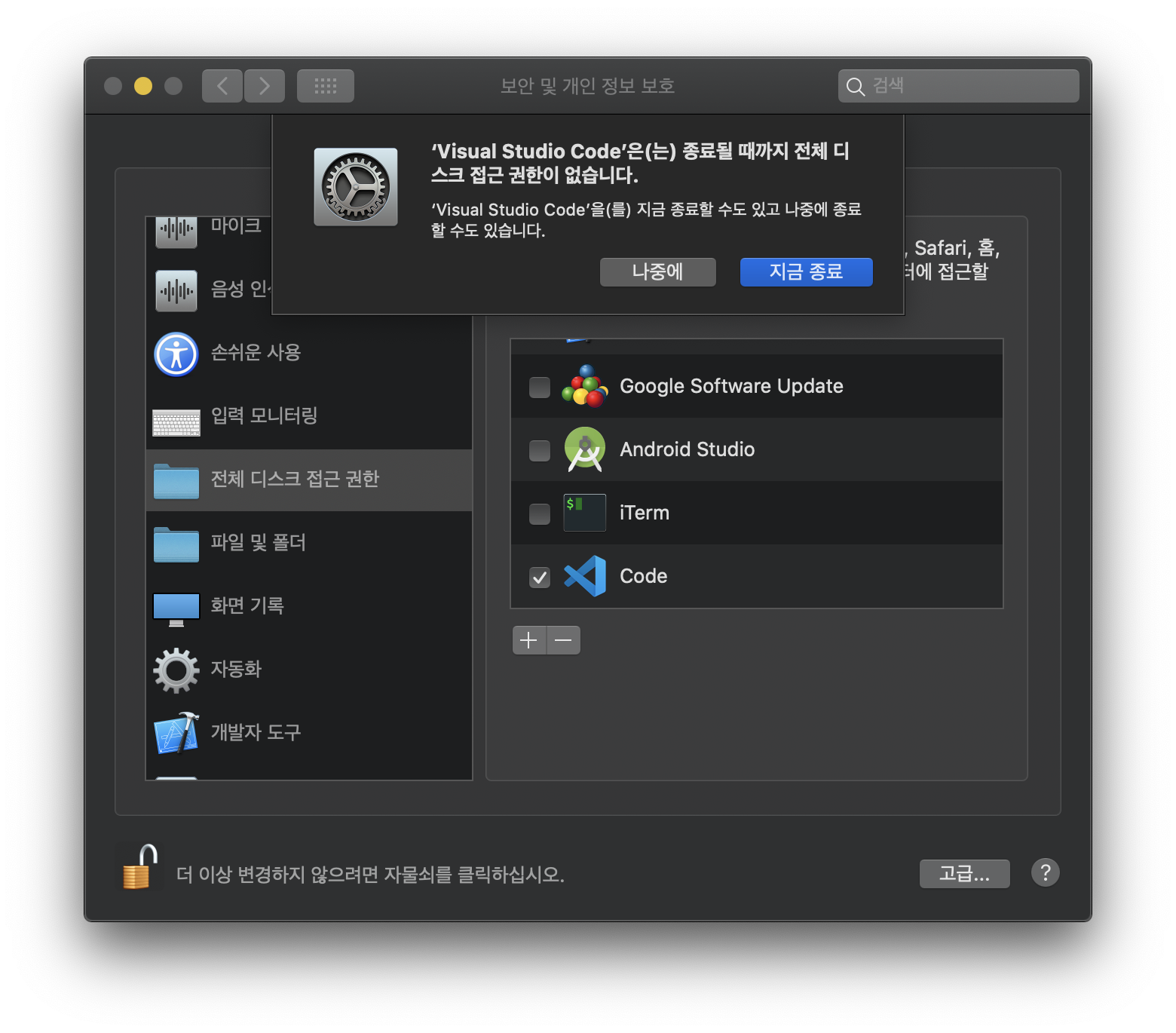Click the 나중에 (Later) button
This screenshot has width=1176, height=1033.
coord(657,272)
